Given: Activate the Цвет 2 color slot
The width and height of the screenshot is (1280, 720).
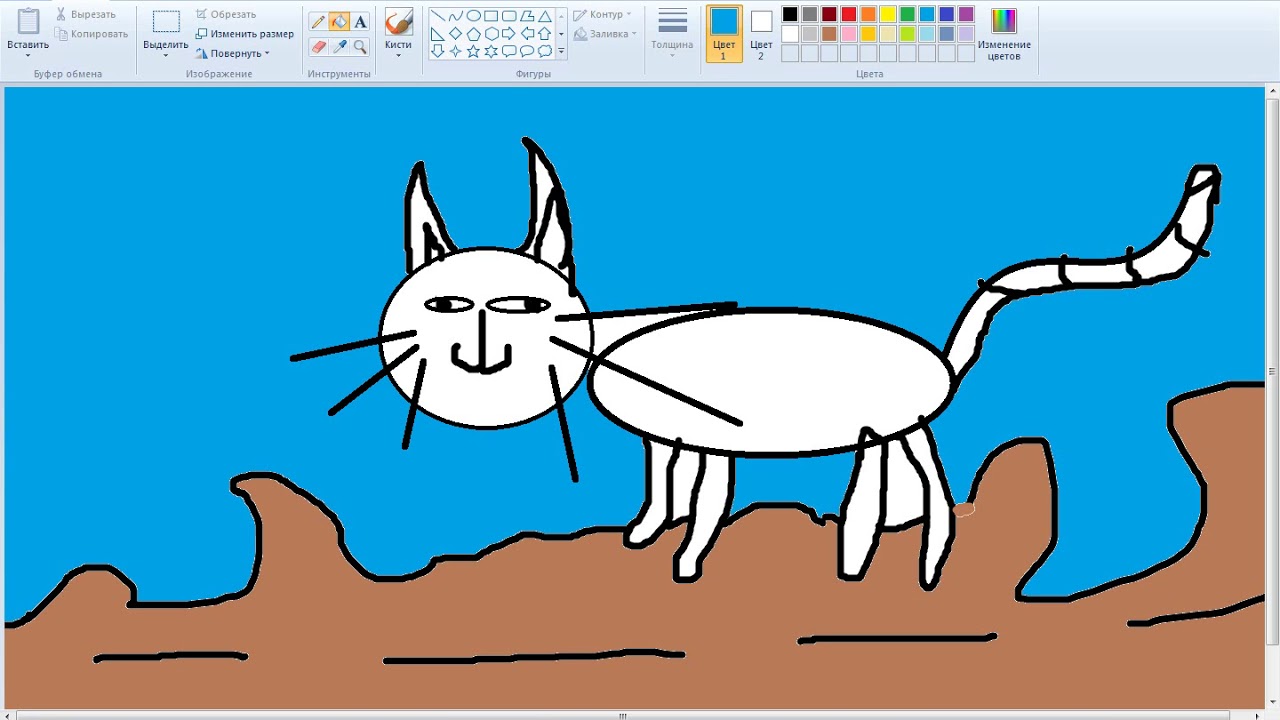Looking at the screenshot, I should click(761, 34).
